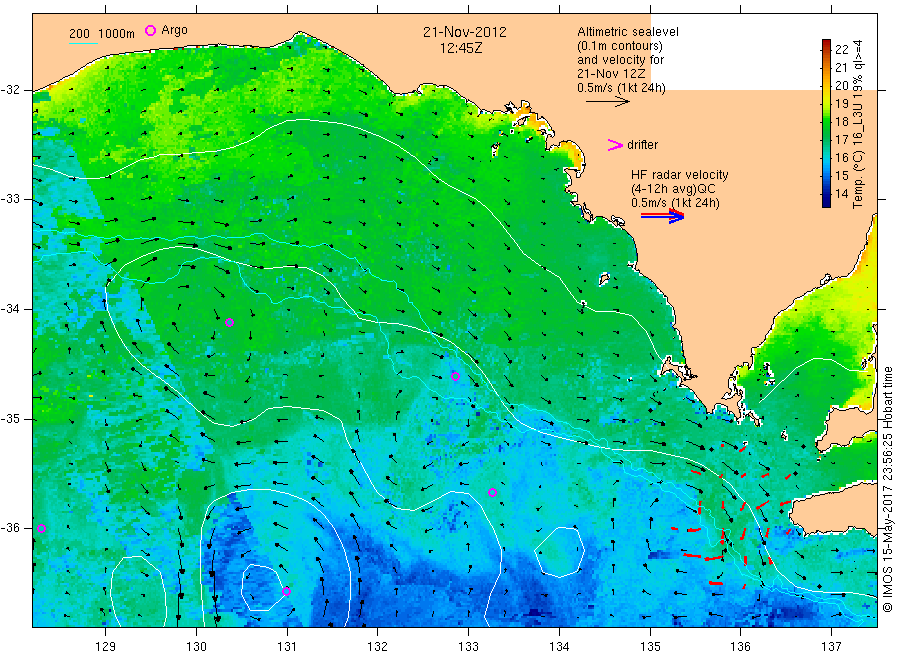Screen dimensions: 900x660
Task: Click the "HF radar velocity" label
Action: [680, 175]
